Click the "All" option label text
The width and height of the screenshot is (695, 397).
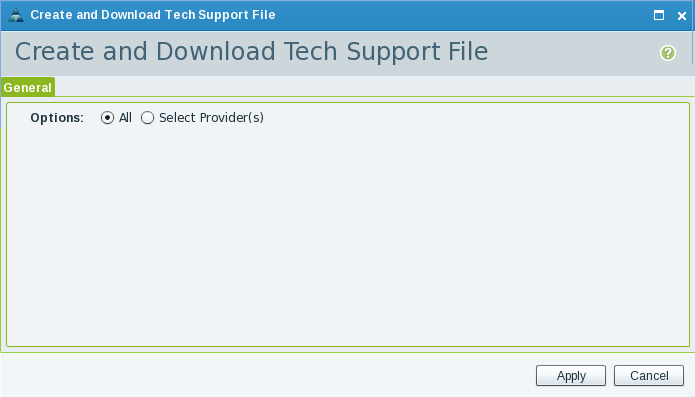point(125,117)
